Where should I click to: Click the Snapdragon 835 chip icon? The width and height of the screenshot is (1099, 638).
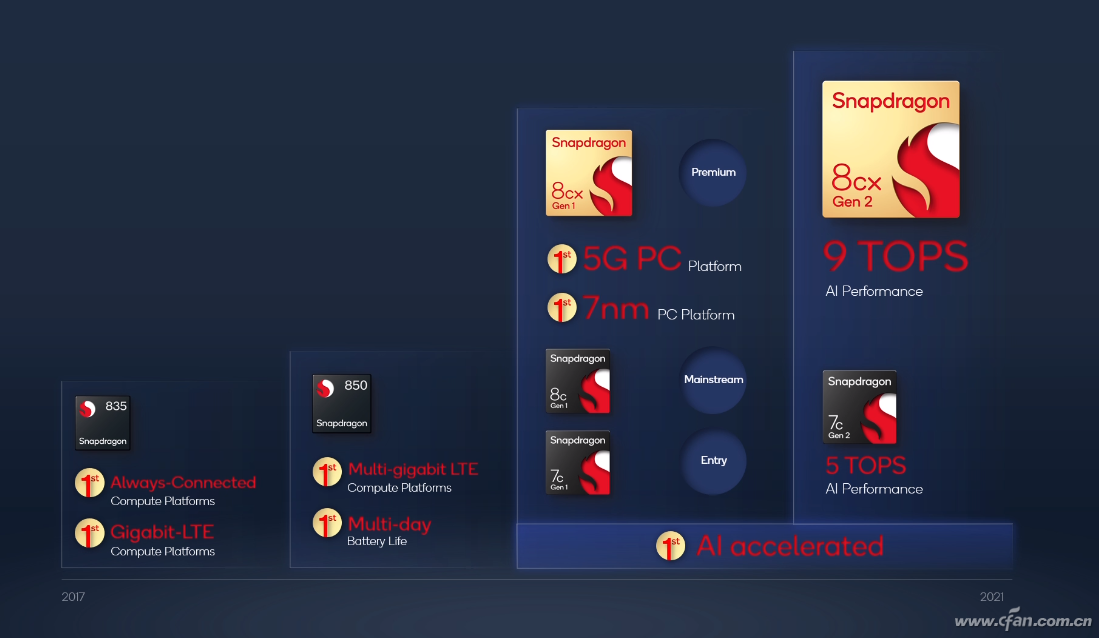pos(102,423)
